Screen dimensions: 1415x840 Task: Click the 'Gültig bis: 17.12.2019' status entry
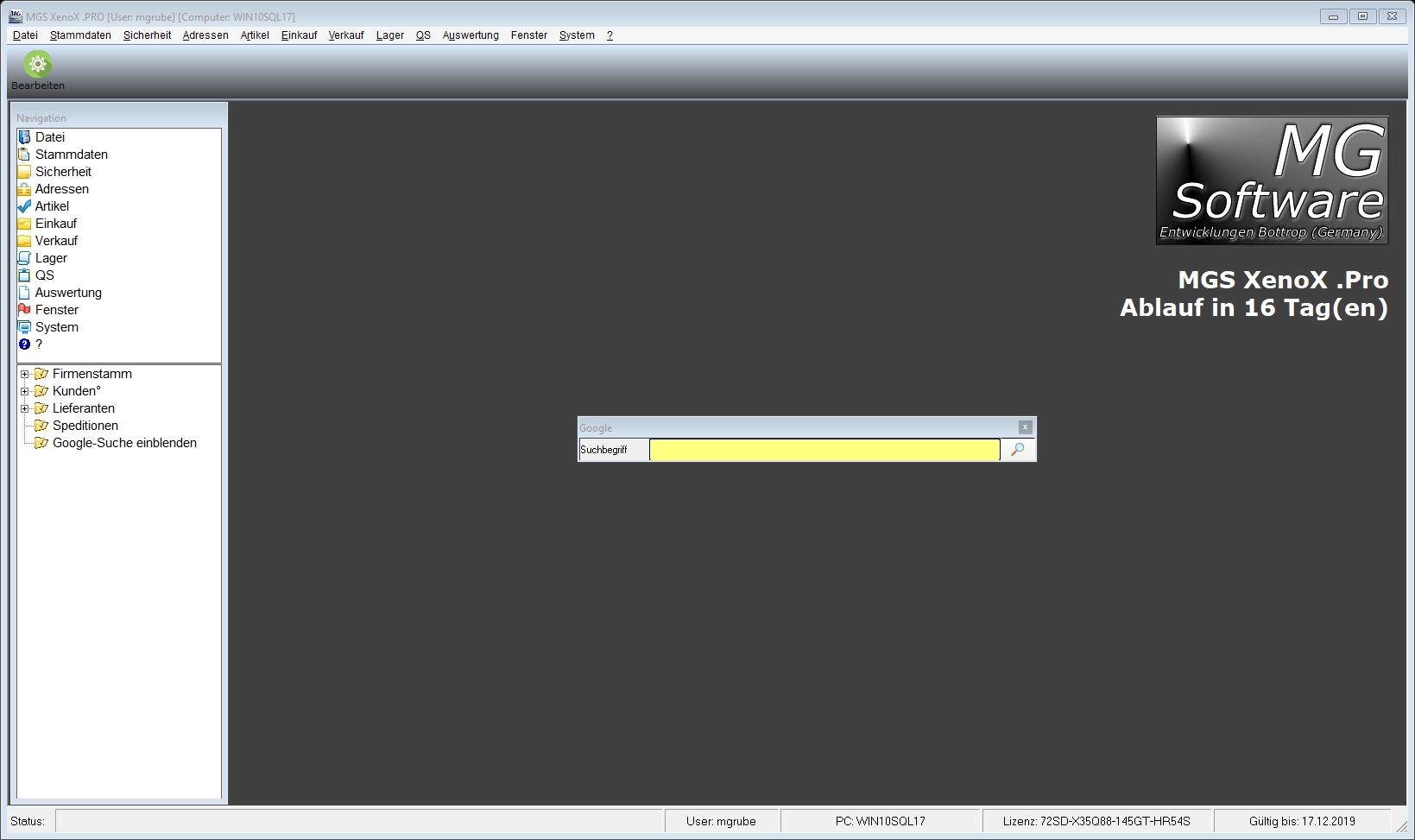(x=1302, y=821)
